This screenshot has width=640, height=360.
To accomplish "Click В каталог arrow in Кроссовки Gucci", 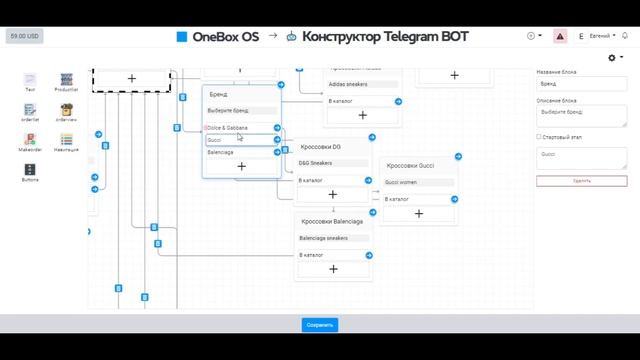I will (x=454, y=199).
